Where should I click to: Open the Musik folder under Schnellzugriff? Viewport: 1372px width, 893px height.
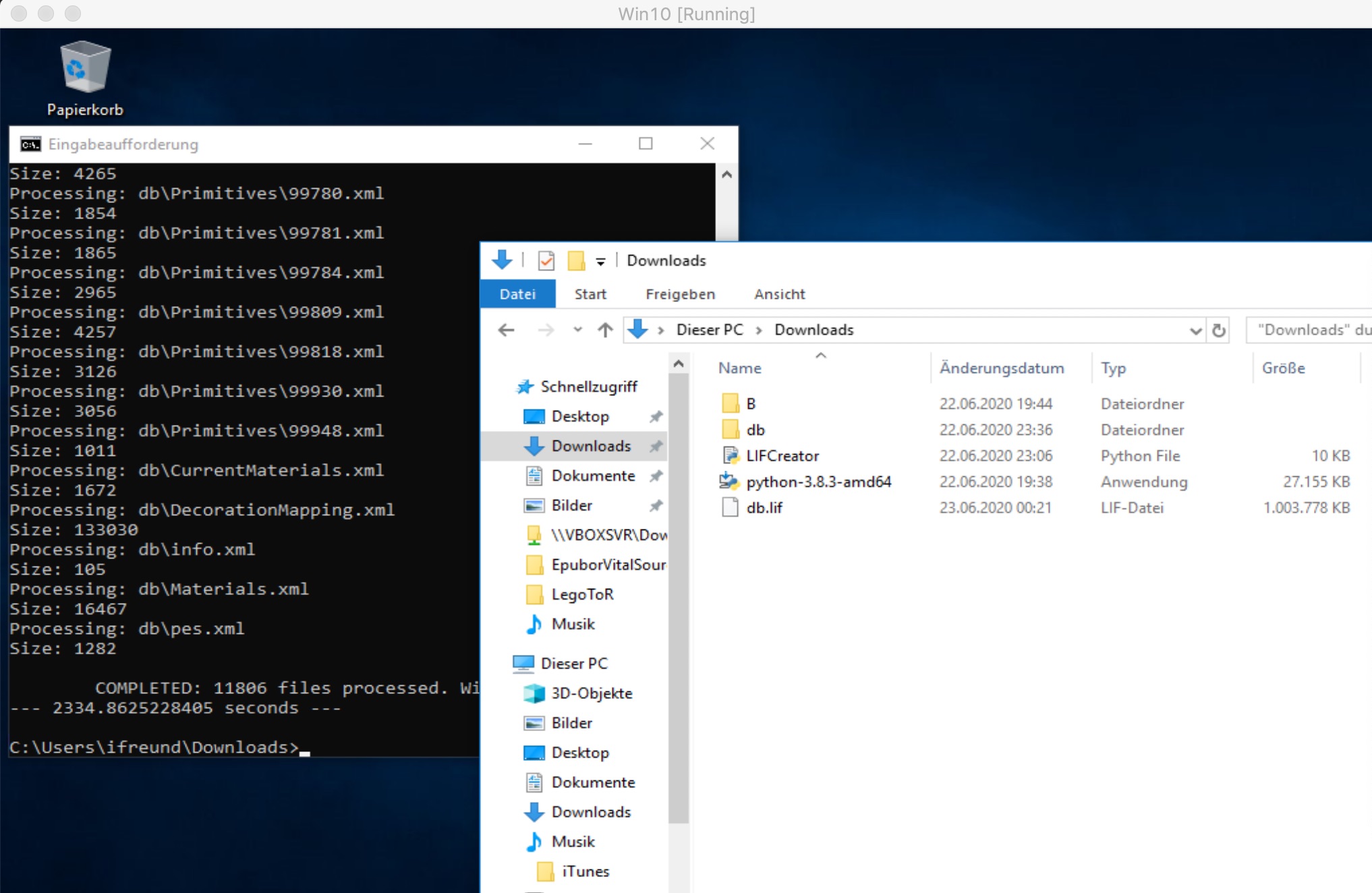click(573, 624)
